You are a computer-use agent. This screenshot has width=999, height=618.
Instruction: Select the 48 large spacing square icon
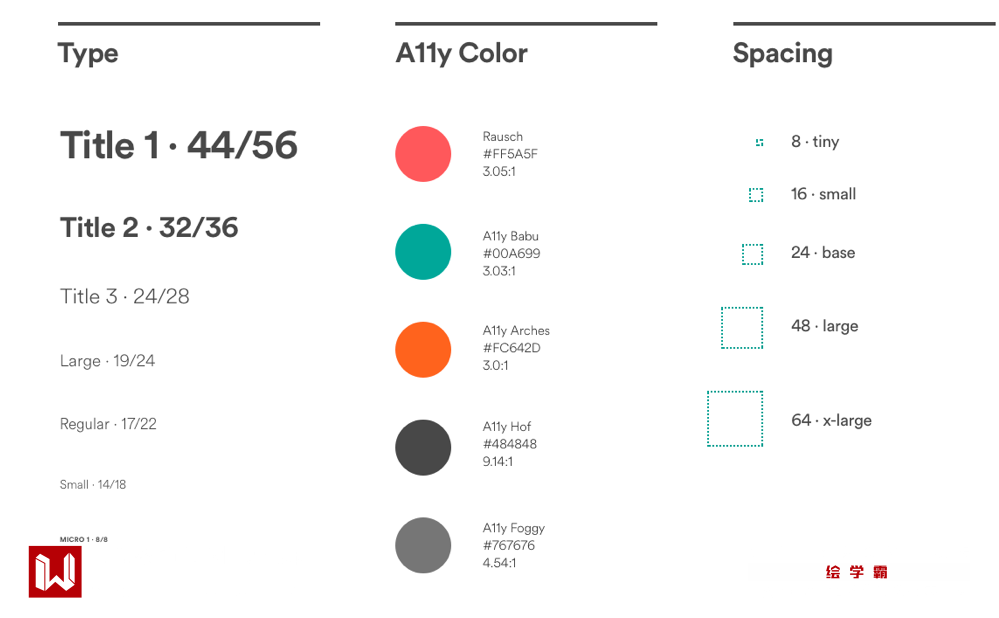tap(742, 328)
